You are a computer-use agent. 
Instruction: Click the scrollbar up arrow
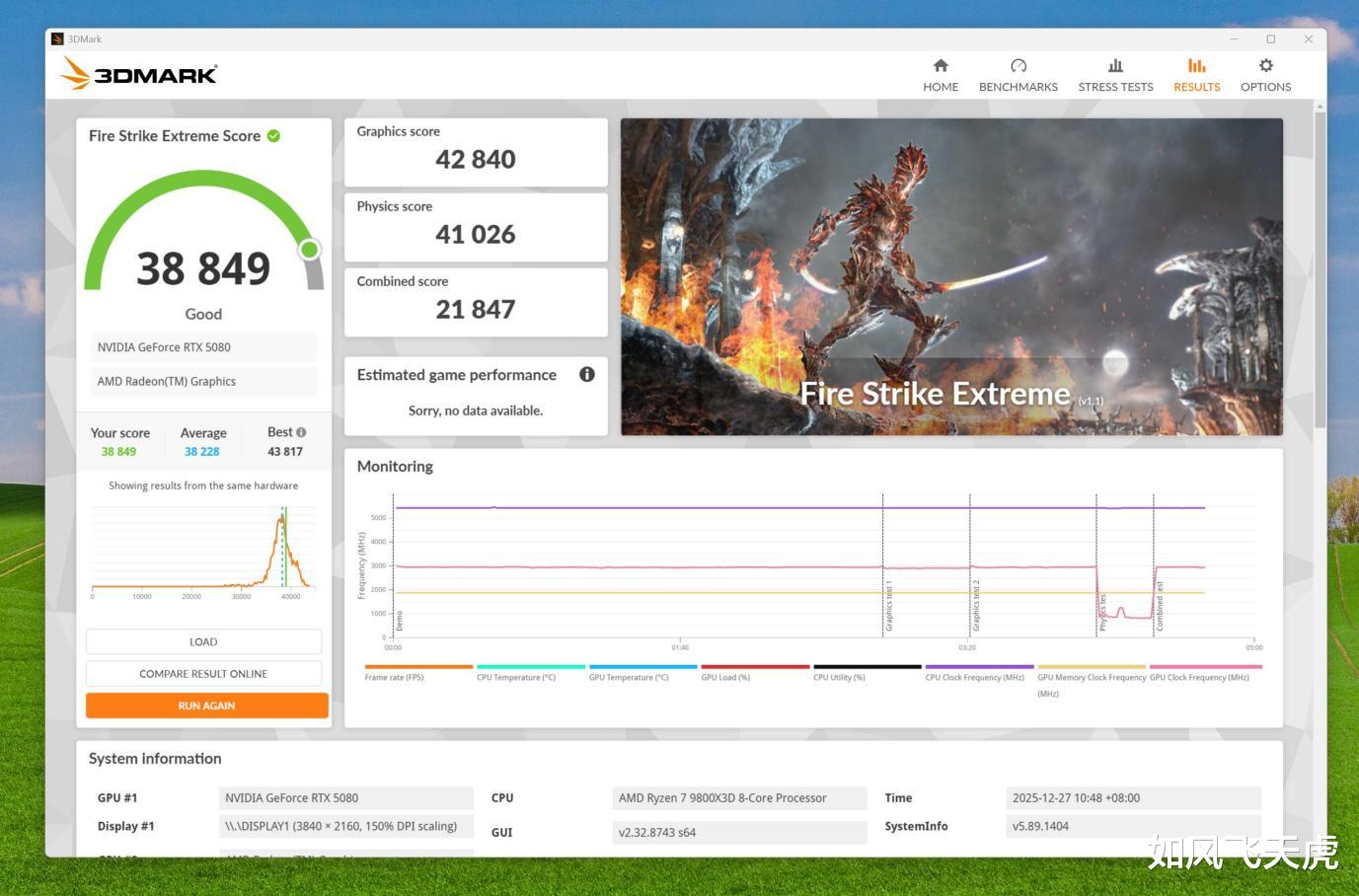tap(1320, 106)
